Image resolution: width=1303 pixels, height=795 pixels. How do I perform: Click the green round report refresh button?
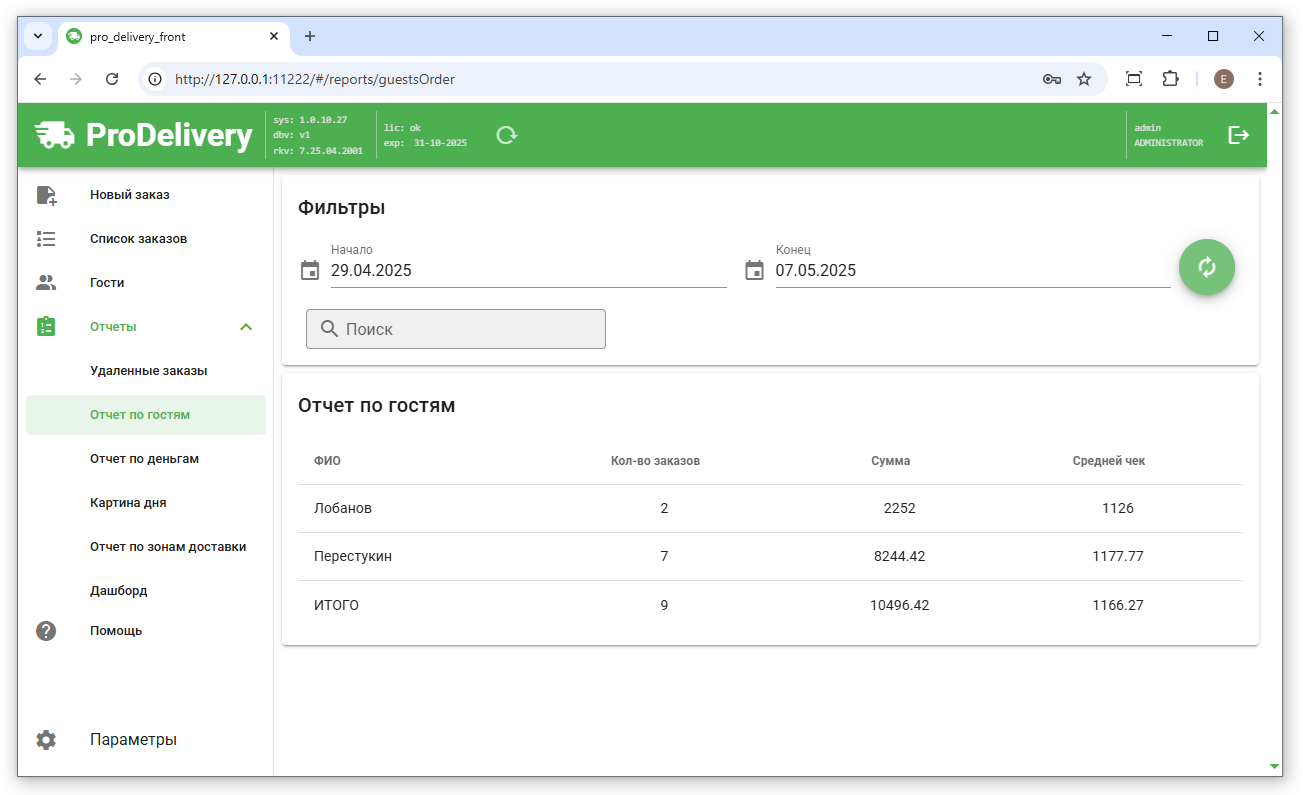1206,267
